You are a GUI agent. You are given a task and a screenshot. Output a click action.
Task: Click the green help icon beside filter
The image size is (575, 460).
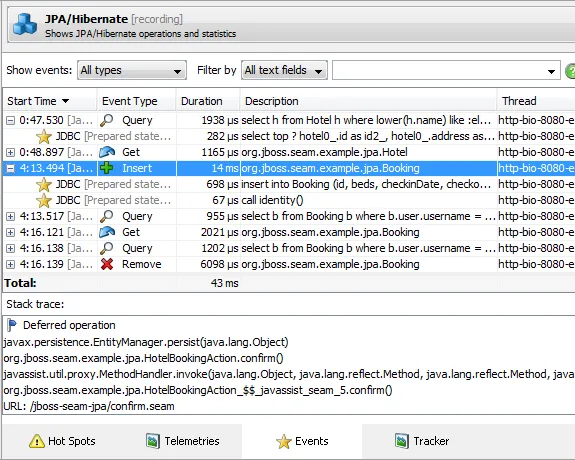click(x=570, y=71)
